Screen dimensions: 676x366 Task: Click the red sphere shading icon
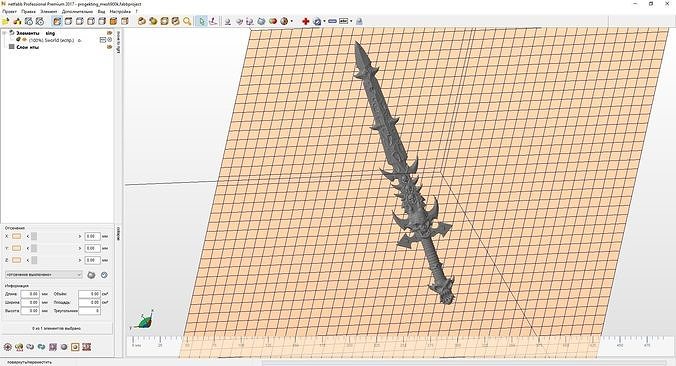pos(272,21)
